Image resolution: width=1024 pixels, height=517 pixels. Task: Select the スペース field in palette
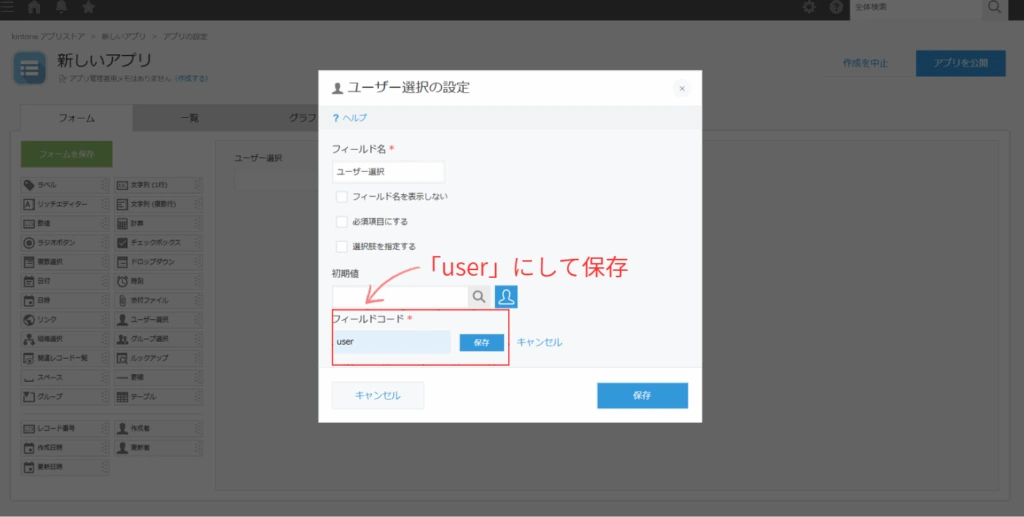(x=65, y=377)
